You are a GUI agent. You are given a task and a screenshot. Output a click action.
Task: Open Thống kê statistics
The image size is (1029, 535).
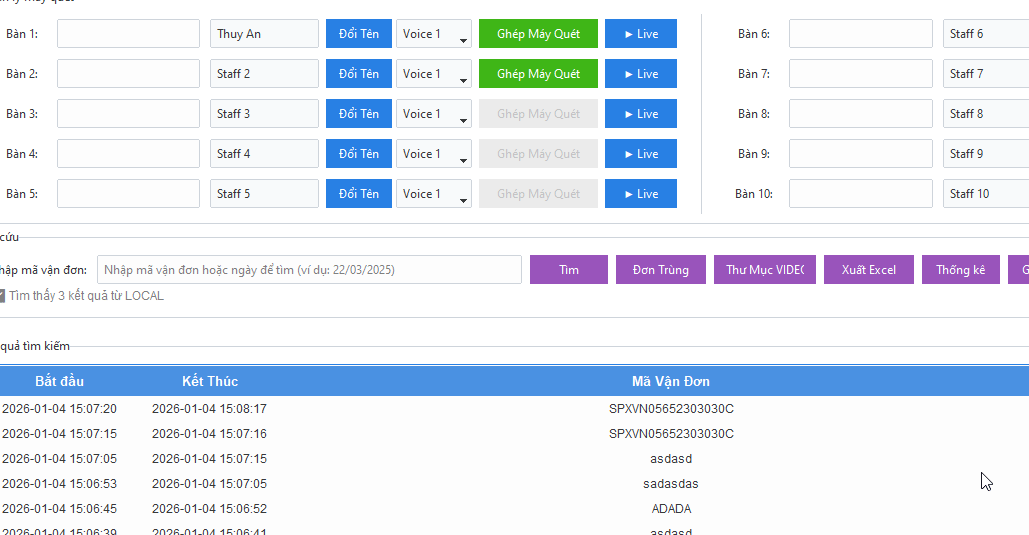click(x=960, y=270)
